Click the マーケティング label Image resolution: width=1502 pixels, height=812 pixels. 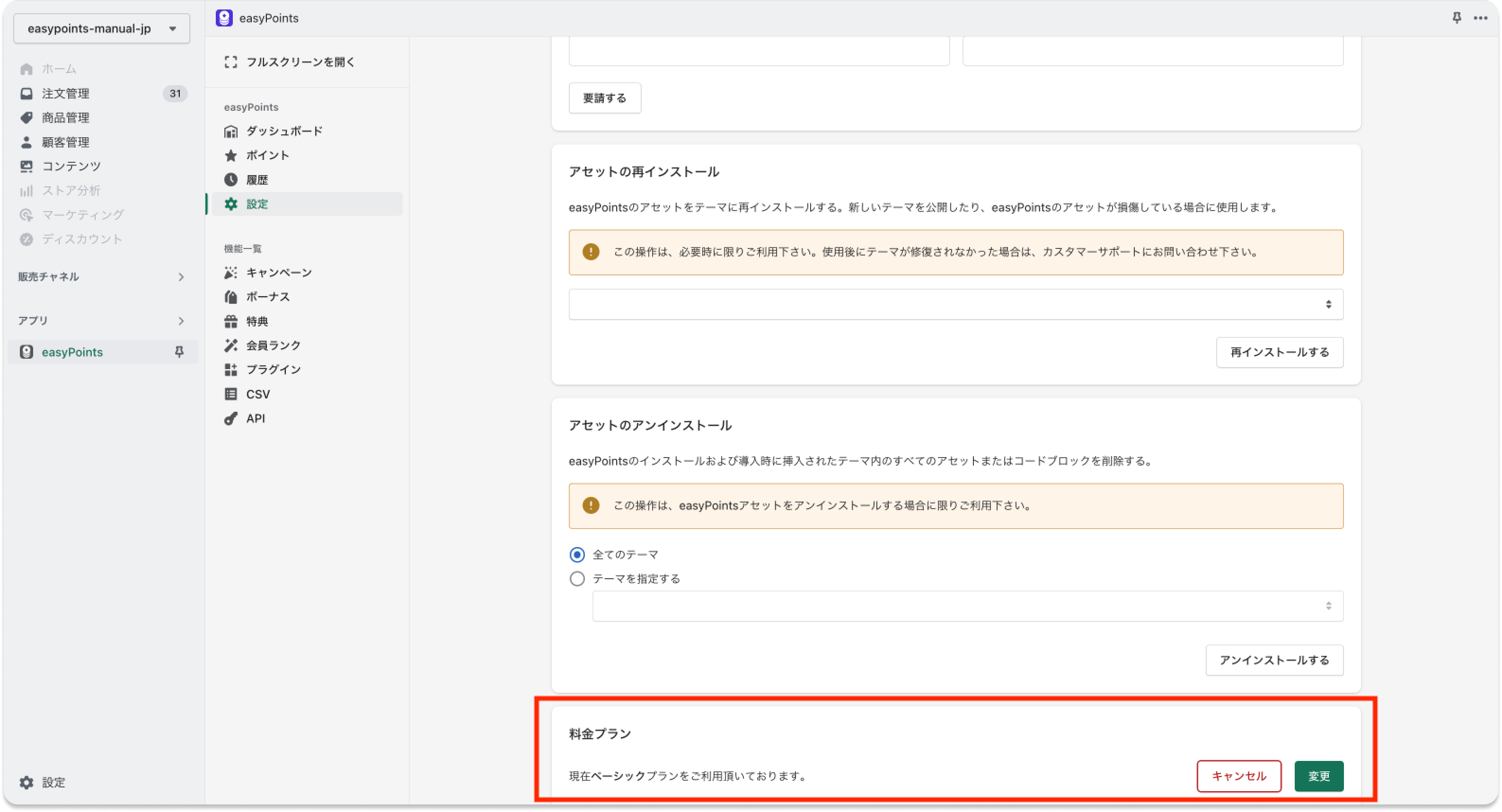83,215
